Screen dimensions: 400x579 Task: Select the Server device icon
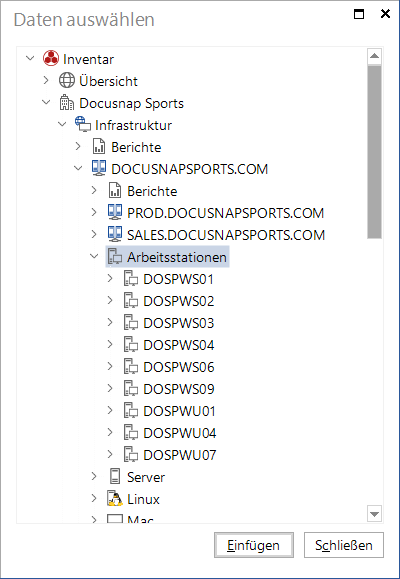(x=115, y=476)
